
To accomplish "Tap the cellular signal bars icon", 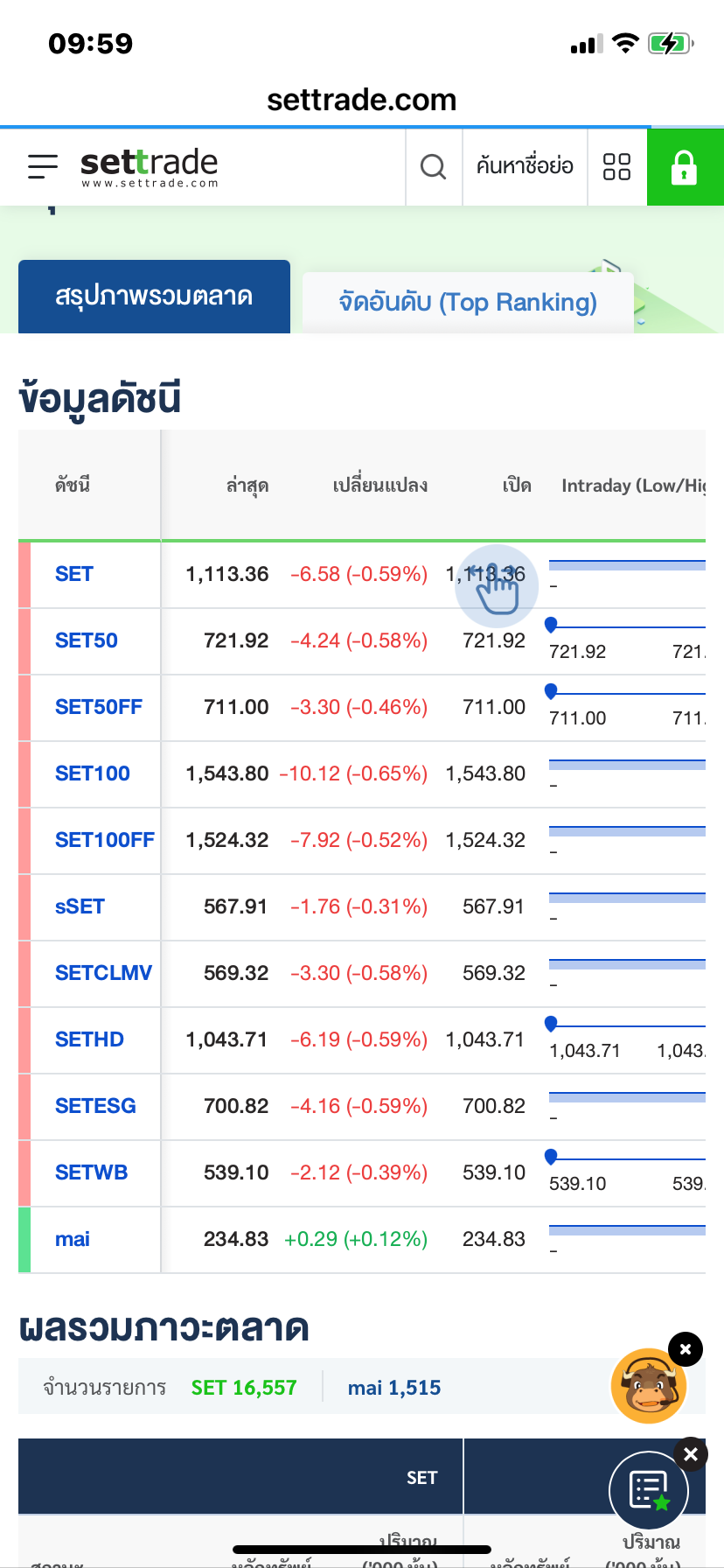I will tap(586, 44).
